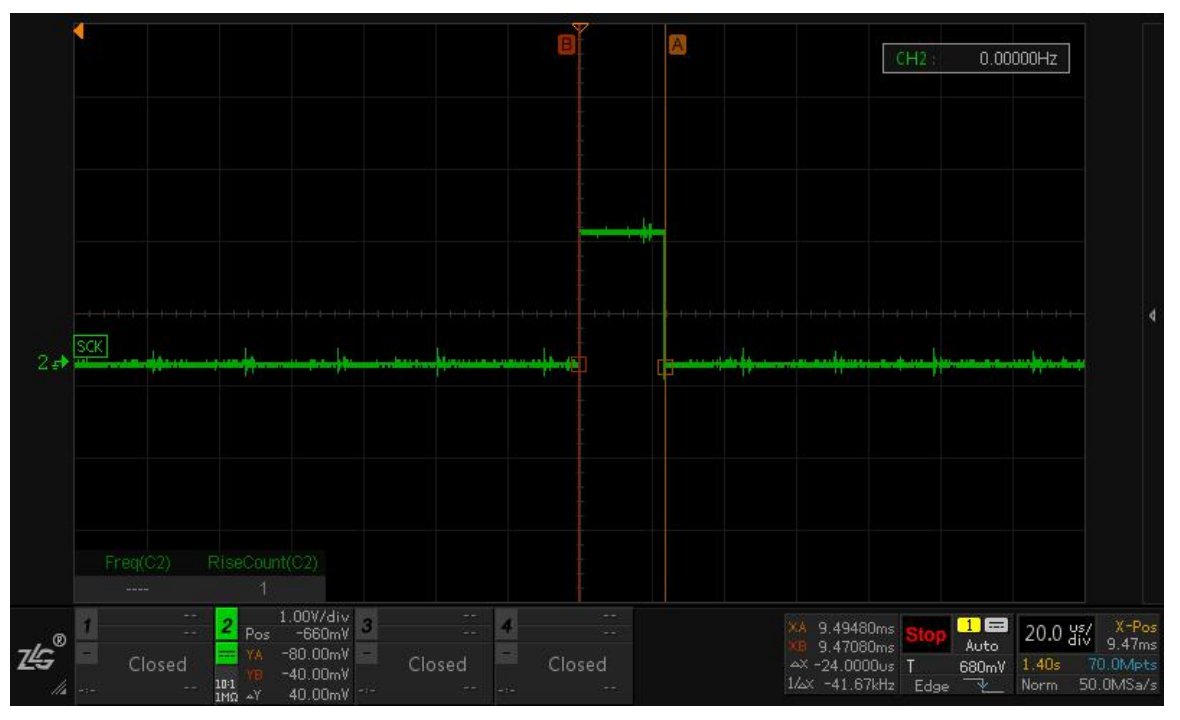
Task: Click the RiseCount value 1
Action: tap(263, 588)
